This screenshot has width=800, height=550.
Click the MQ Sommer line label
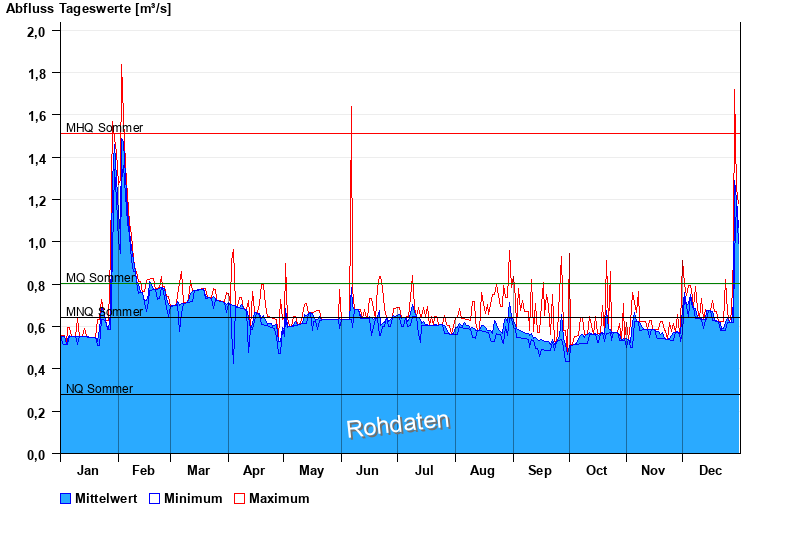coord(100,278)
